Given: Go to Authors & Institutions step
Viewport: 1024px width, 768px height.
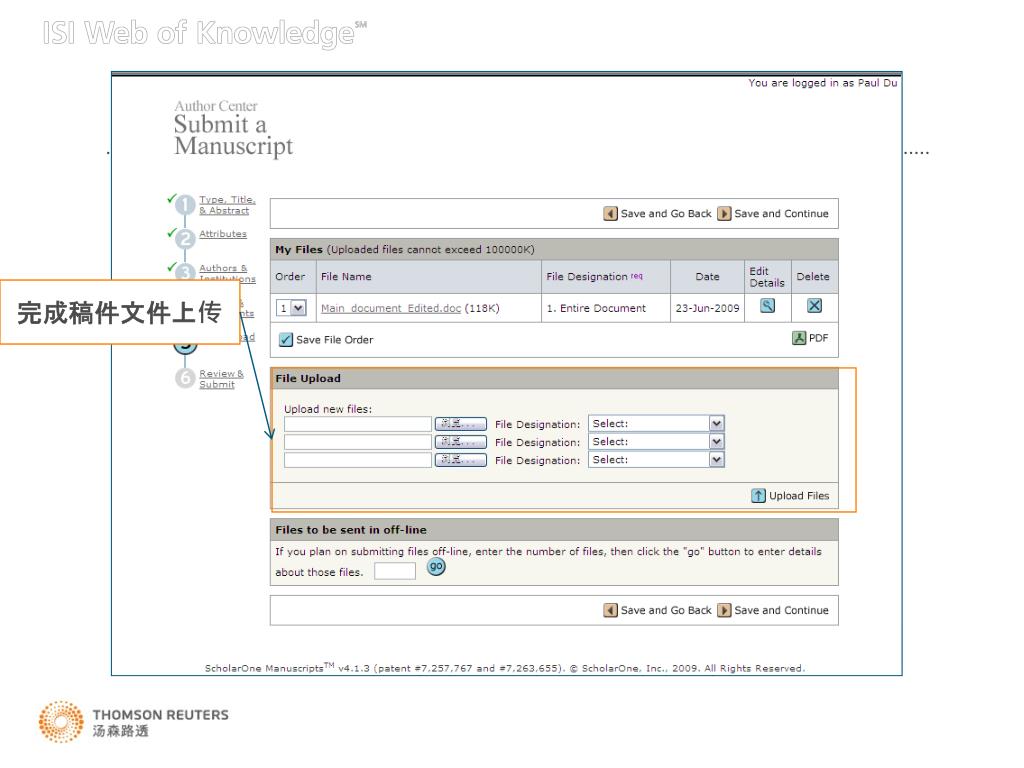Looking at the screenshot, I should (227, 273).
